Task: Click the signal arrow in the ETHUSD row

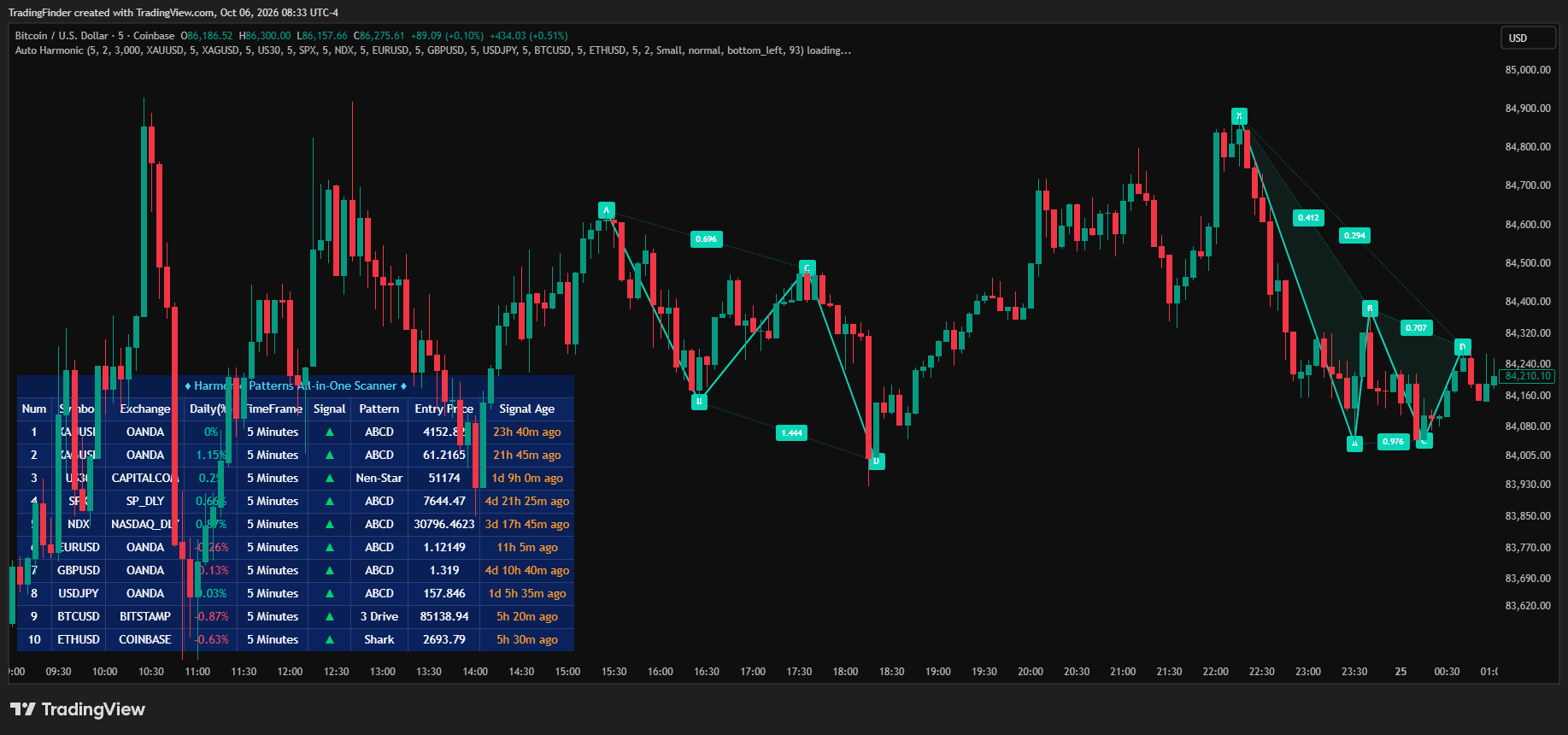Action: click(329, 640)
